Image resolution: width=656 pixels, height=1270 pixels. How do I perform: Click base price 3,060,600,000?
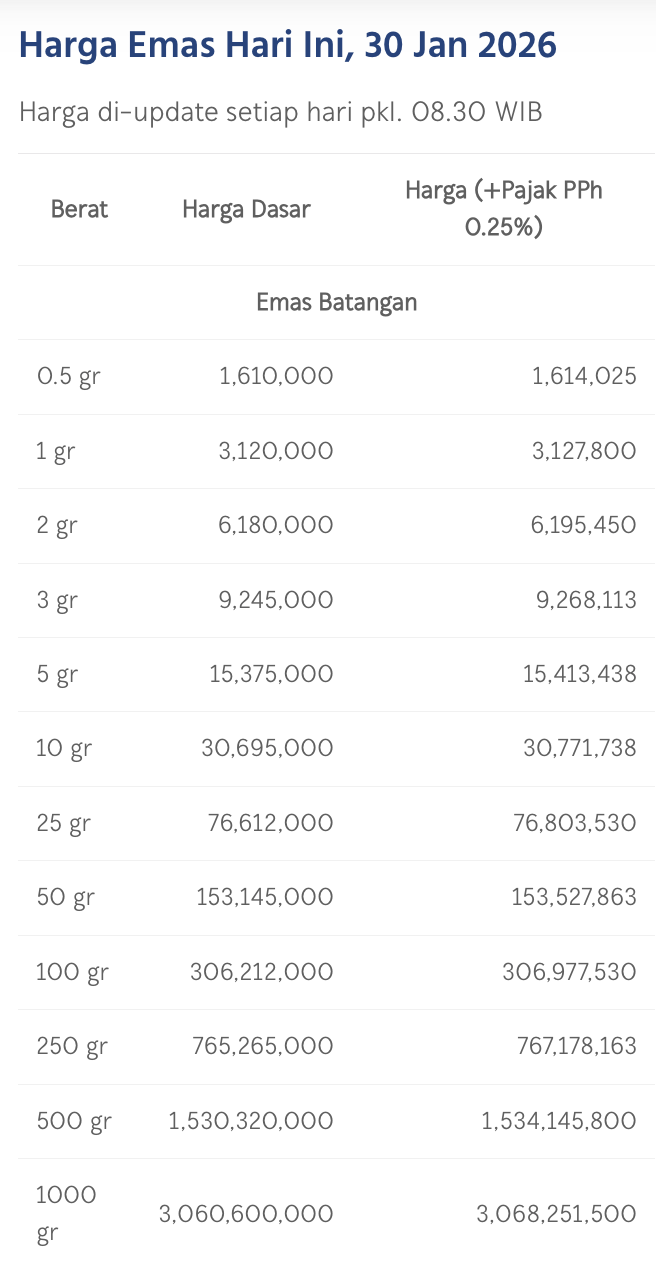click(x=246, y=1214)
